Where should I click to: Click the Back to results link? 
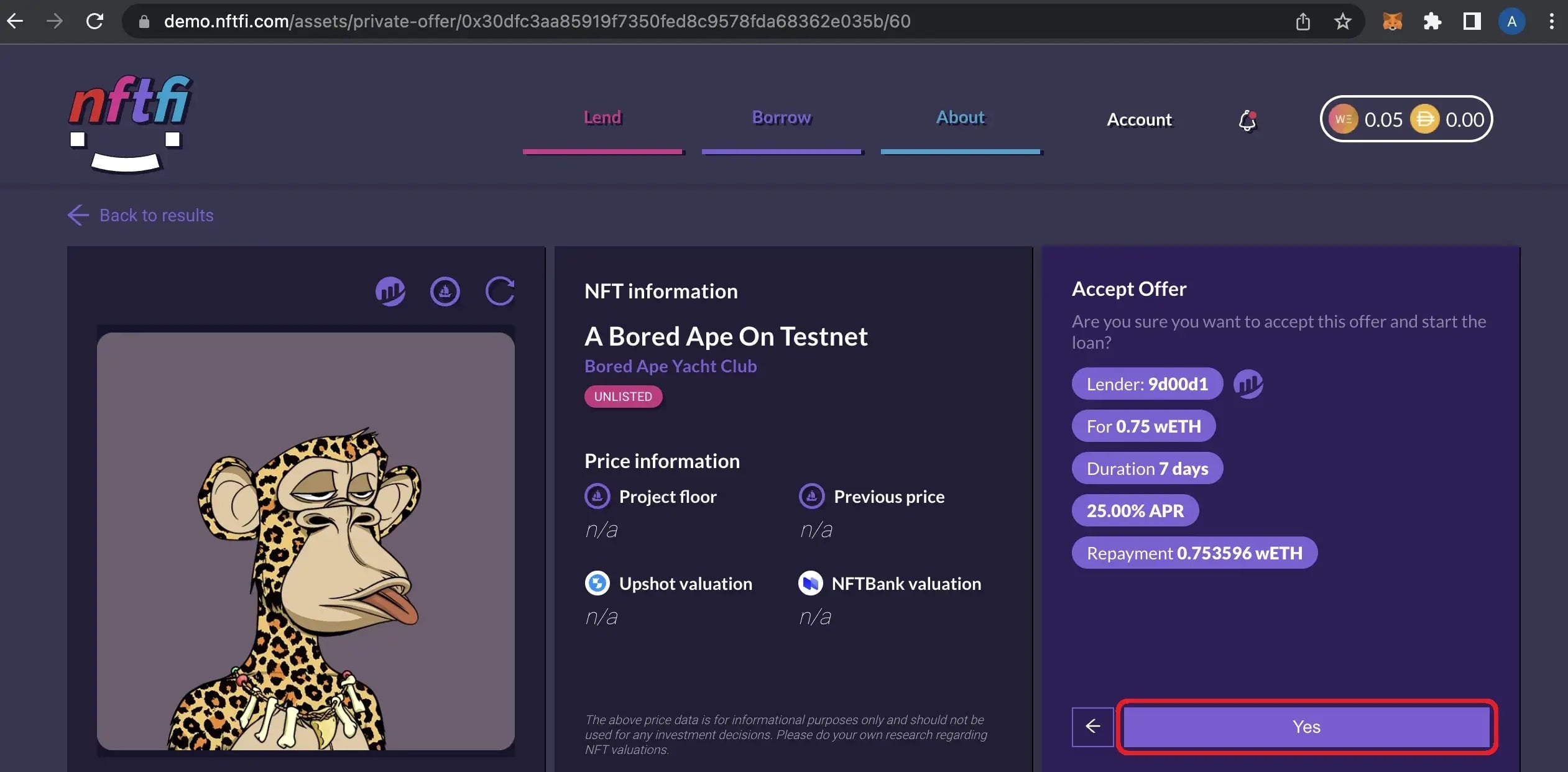(141, 215)
